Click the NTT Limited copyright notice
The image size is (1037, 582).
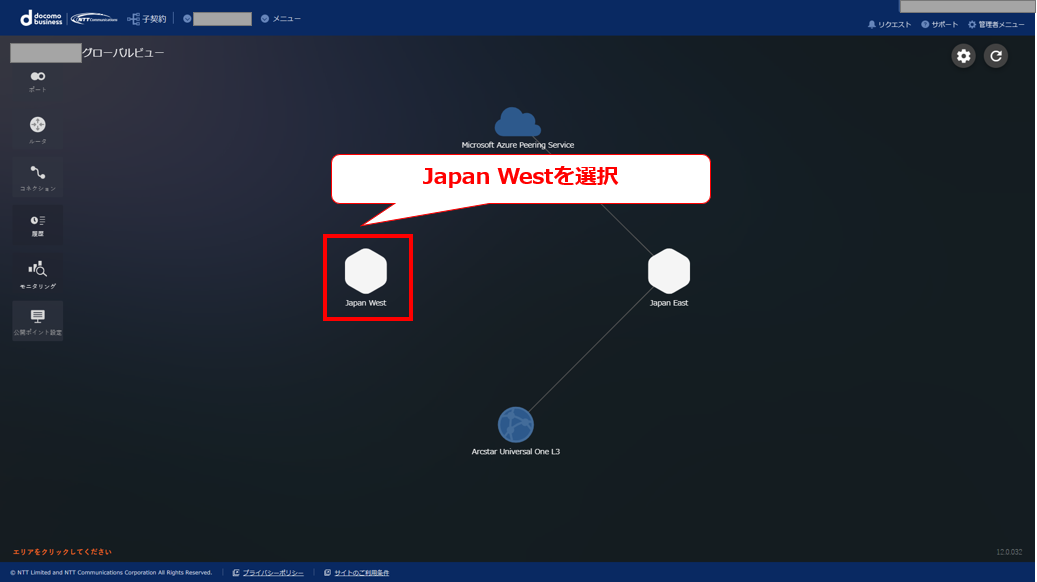coord(111,573)
